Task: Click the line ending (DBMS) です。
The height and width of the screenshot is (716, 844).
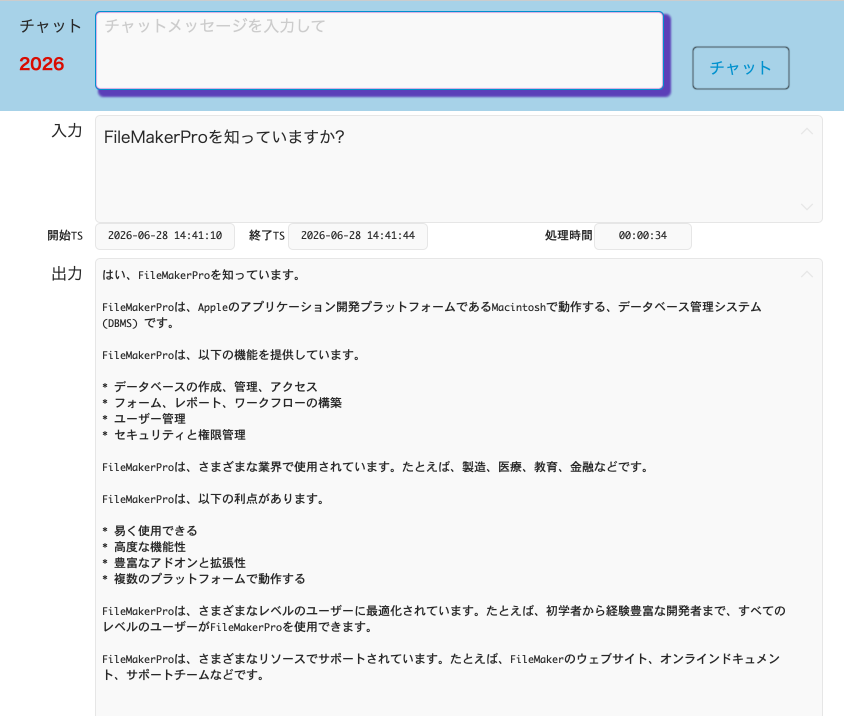Action: pos(138,323)
